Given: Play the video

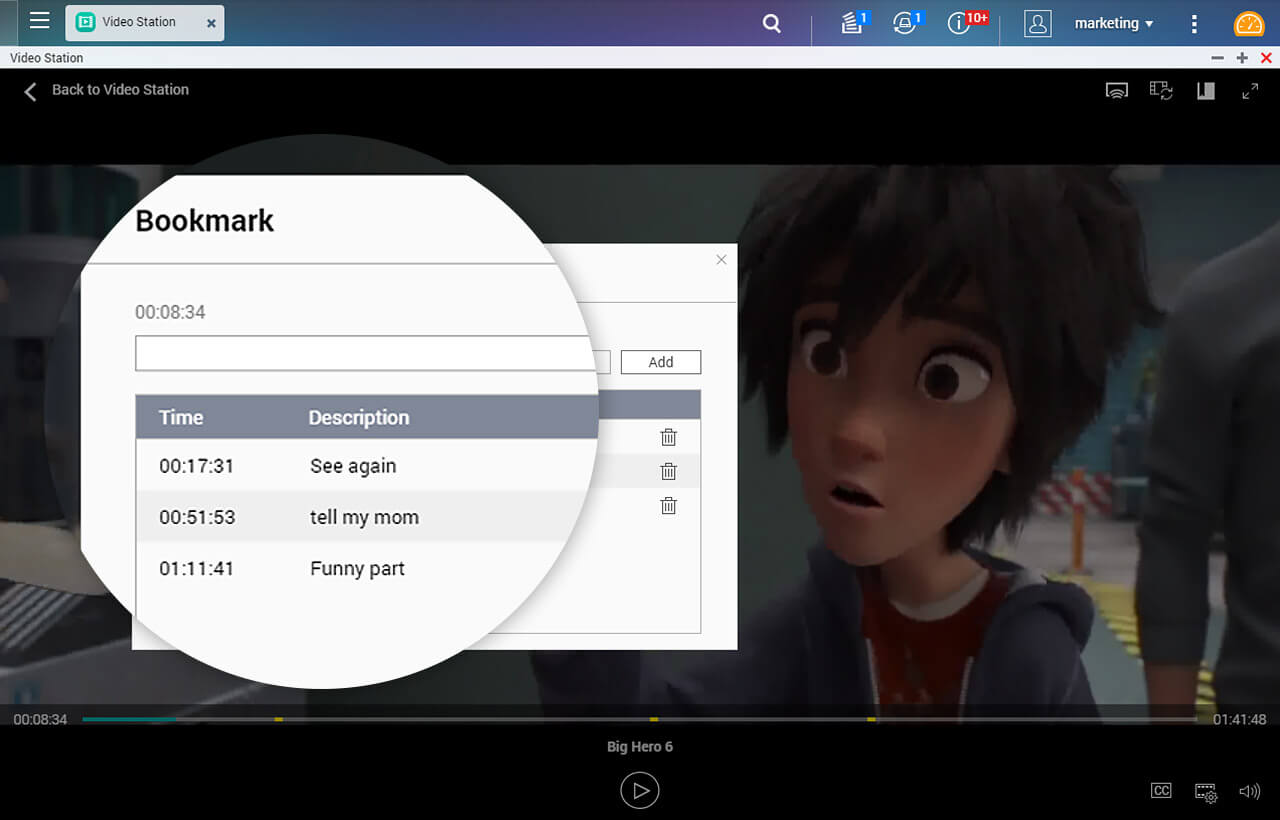Looking at the screenshot, I should point(640,791).
